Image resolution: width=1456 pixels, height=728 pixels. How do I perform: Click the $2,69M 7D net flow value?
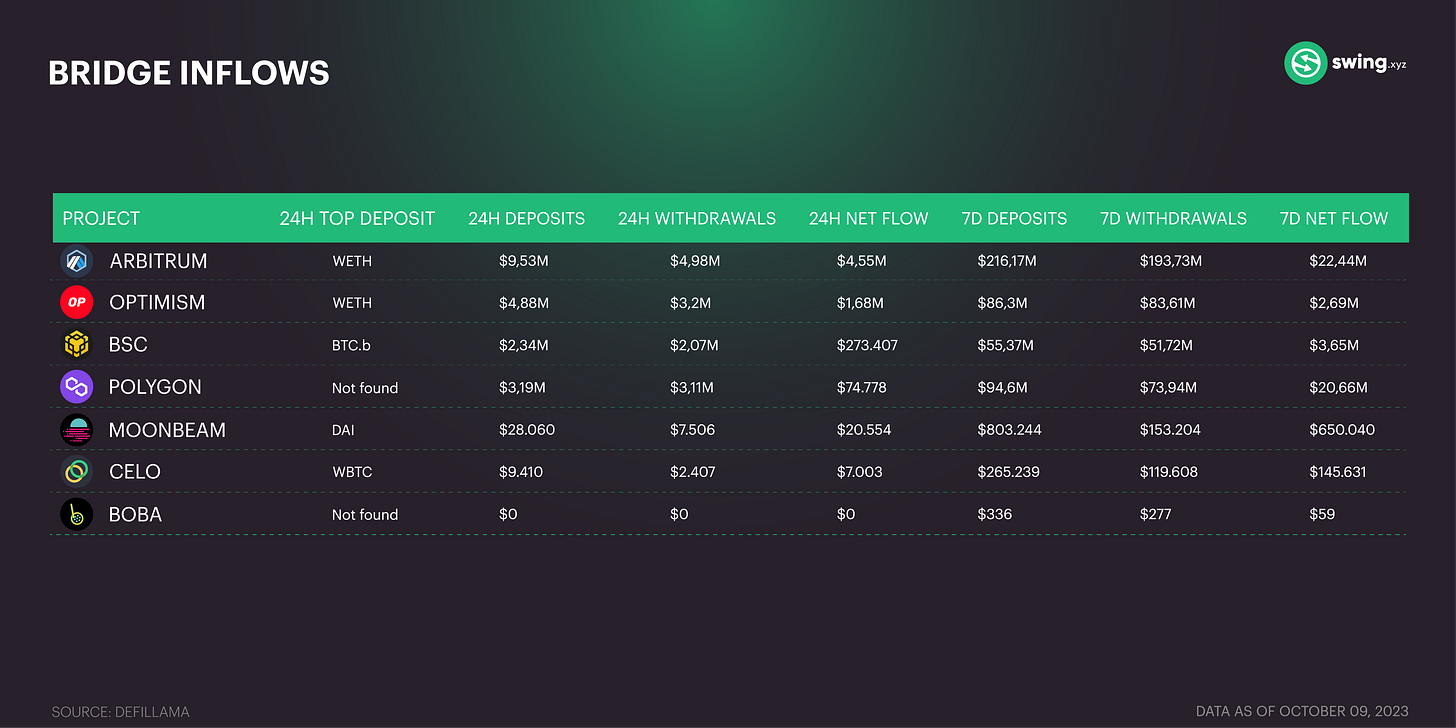1334,303
